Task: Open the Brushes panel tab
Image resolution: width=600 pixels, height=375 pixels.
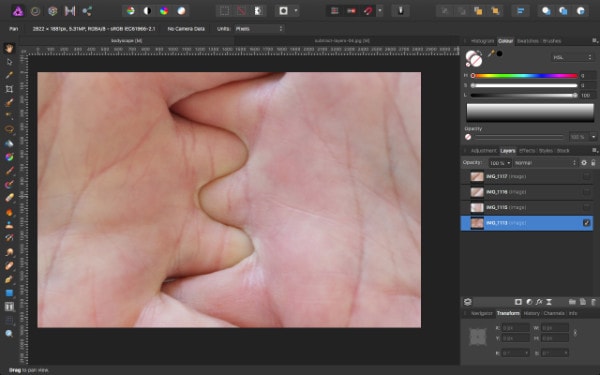Action: 552,41
